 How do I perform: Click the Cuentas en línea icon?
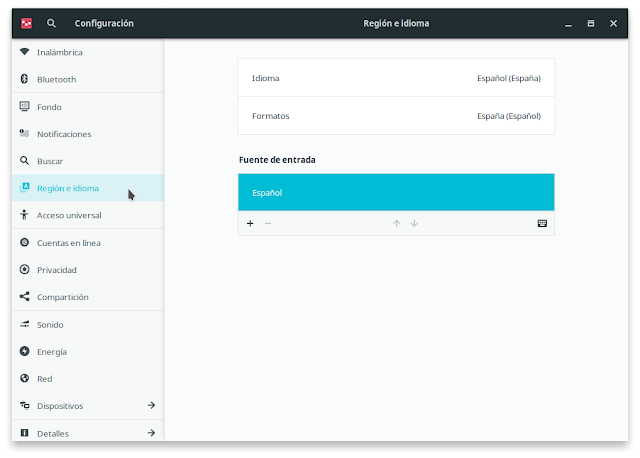click(24, 242)
